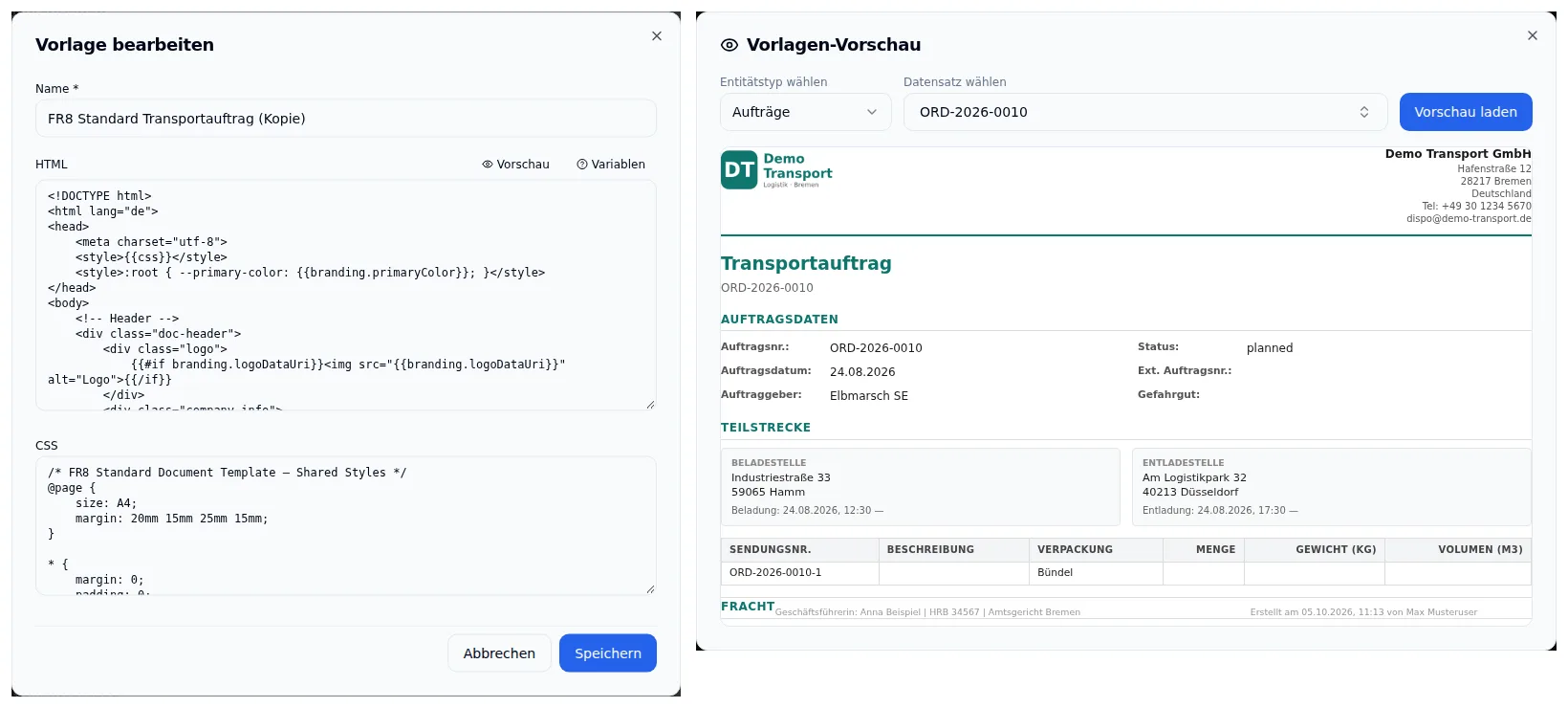
Task: Click the HTML resize handle corner
Action: point(650,404)
